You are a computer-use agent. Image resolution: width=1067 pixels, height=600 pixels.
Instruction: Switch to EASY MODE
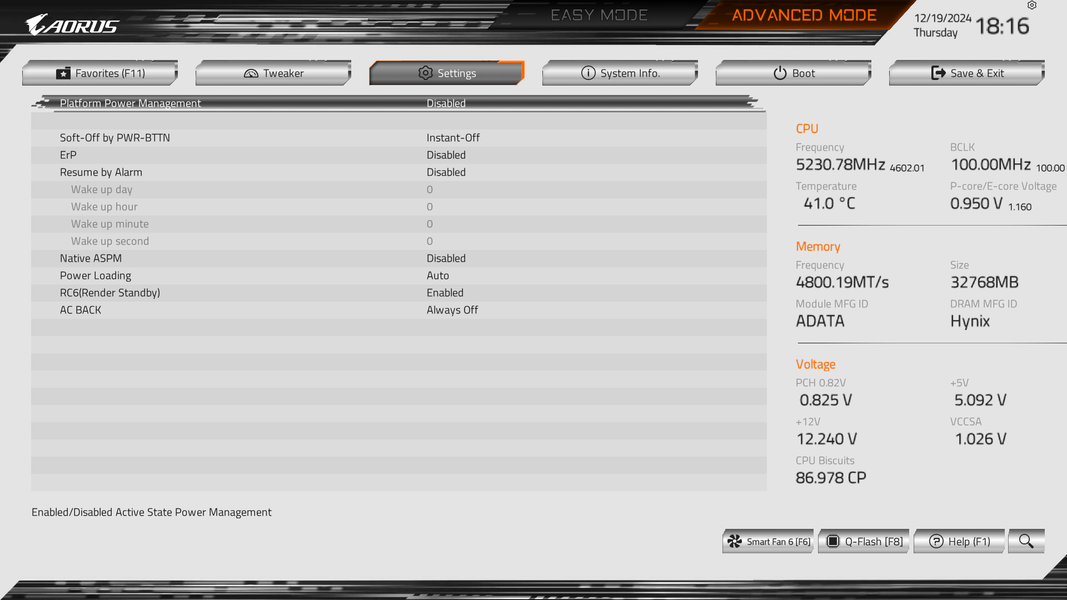click(x=599, y=15)
